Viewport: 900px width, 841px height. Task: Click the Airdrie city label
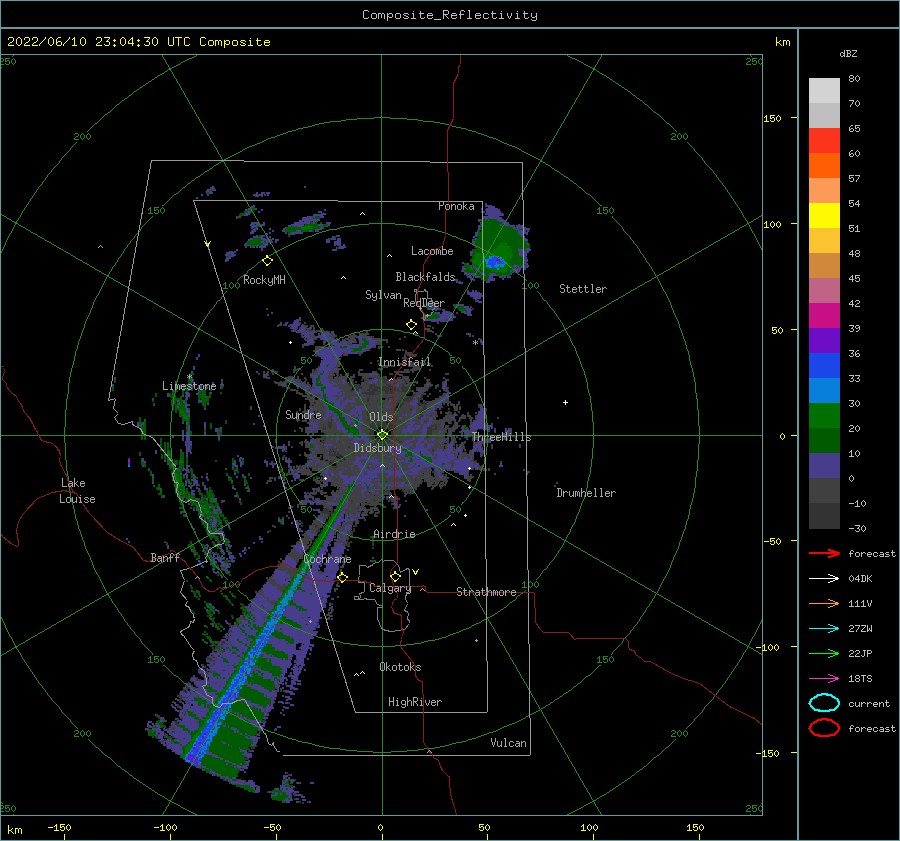coord(394,534)
